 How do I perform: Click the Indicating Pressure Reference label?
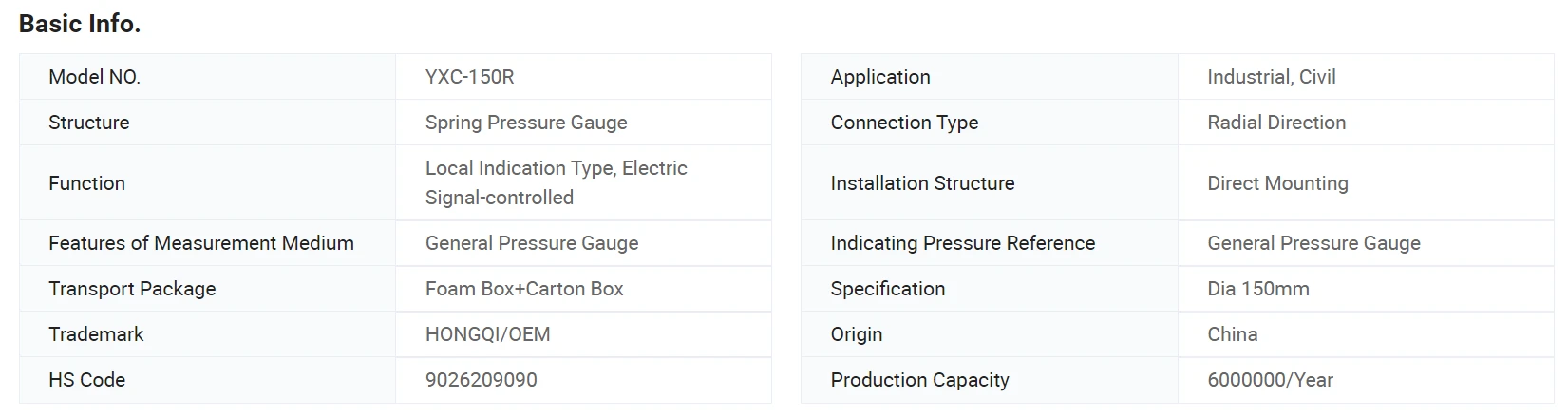click(962, 243)
